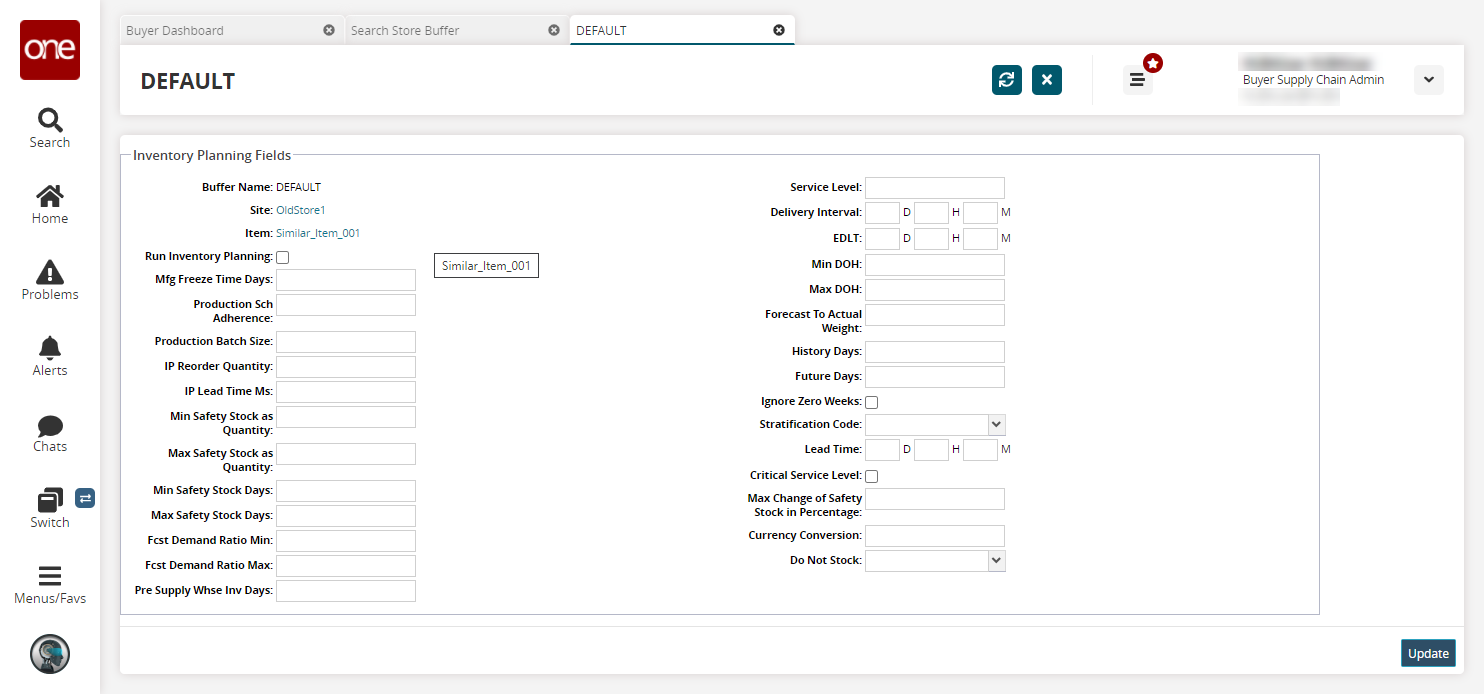Click the ONE logo icon
Screen dimensions: 1484x694
tap(50, 50)
